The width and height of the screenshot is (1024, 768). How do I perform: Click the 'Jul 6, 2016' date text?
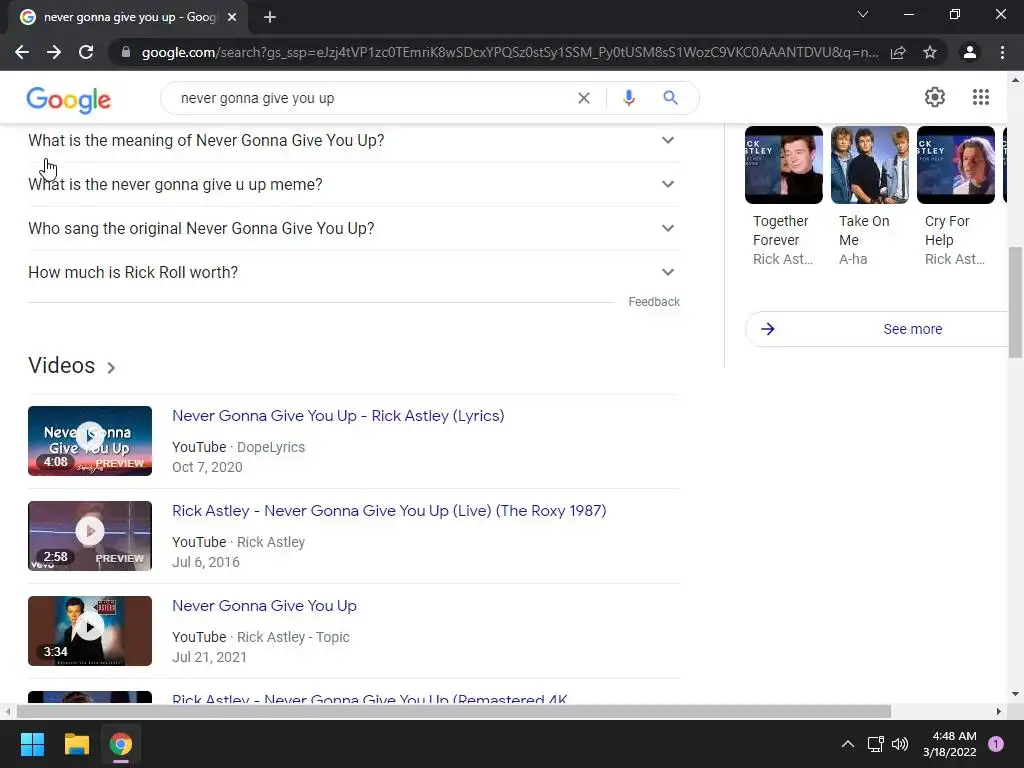[x=206, y=562]
